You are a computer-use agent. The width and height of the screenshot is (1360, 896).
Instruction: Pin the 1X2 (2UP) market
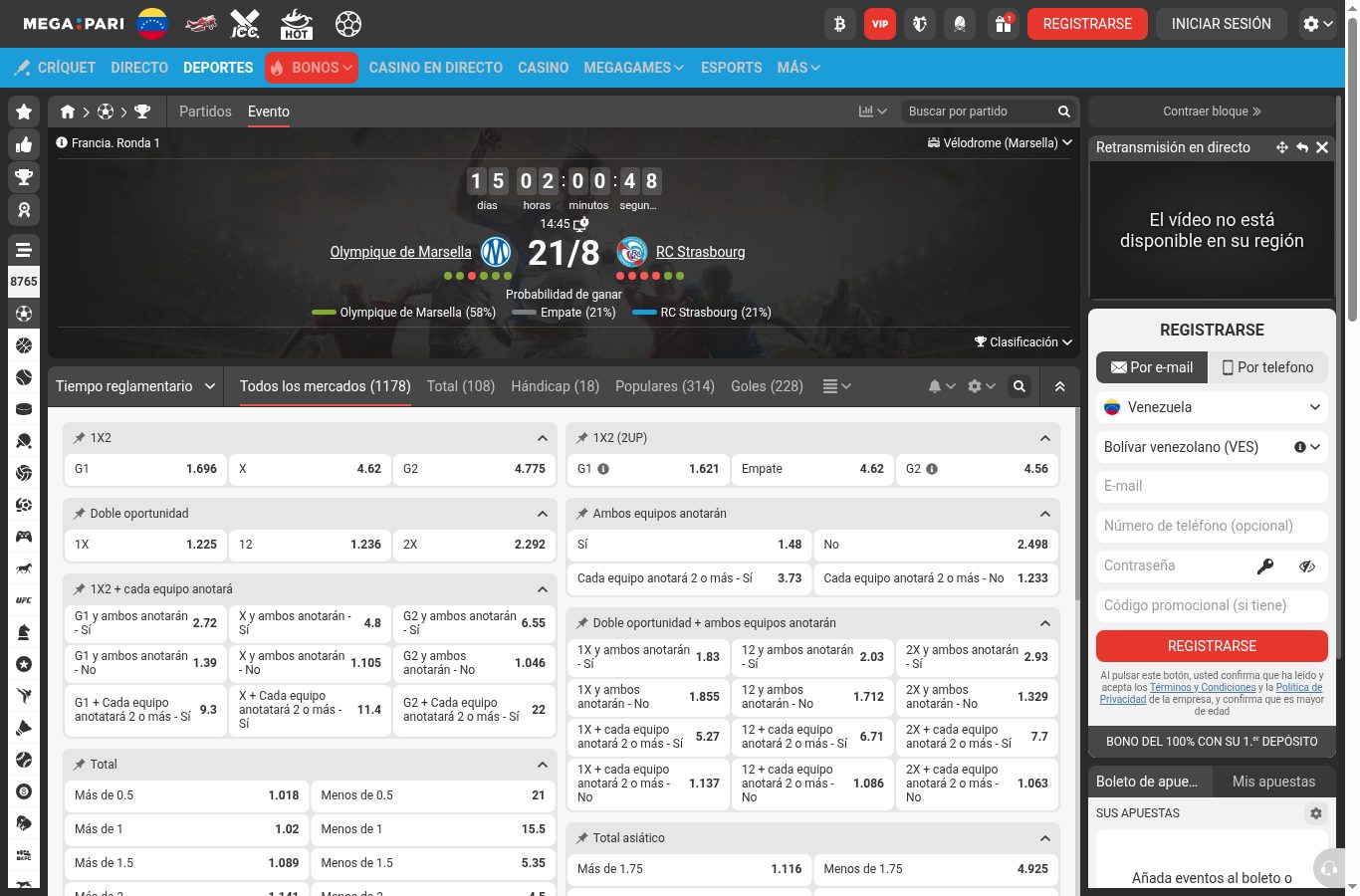click(582, 438)
